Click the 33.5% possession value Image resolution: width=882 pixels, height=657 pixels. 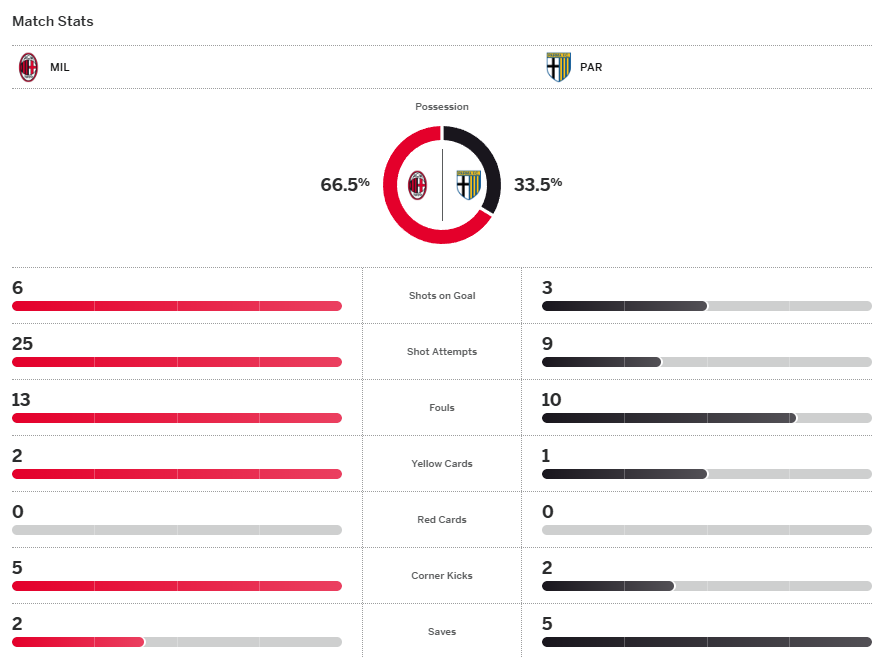[x=538, y=184]
